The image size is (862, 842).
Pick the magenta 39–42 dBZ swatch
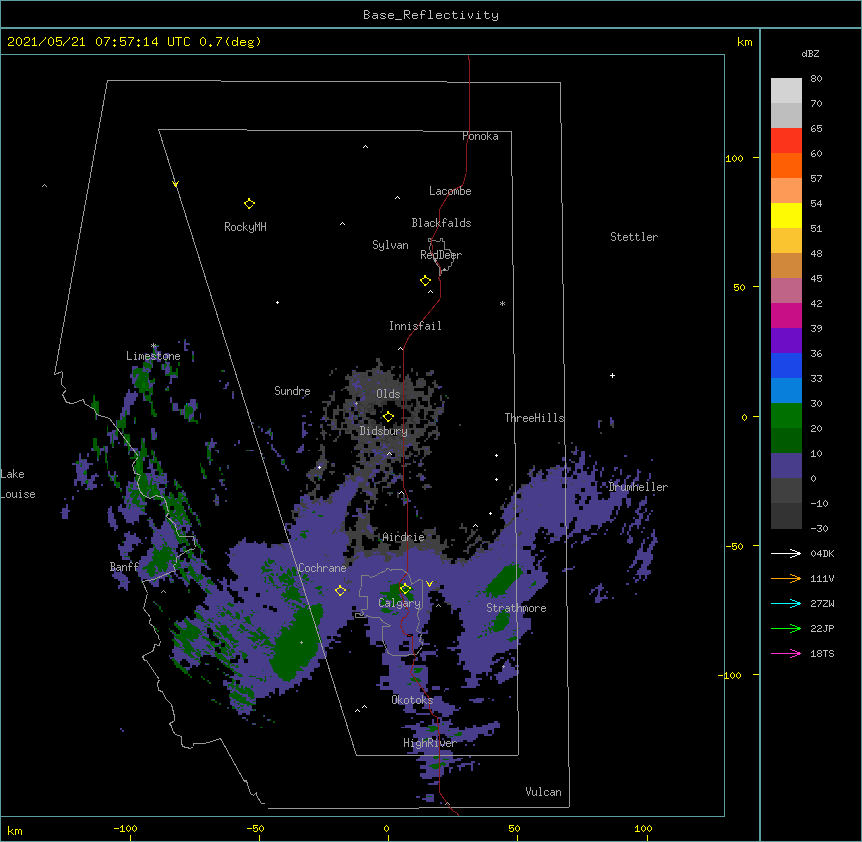[786, 315]
